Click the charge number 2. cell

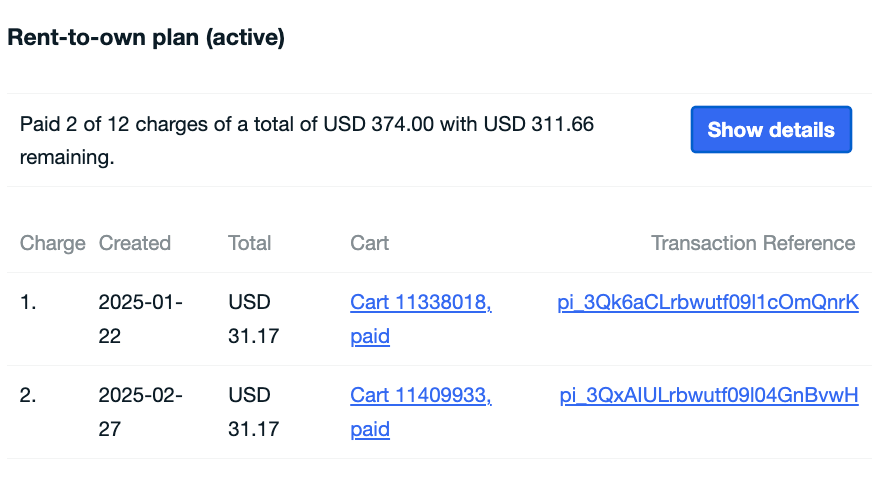(x=28, y=396)
